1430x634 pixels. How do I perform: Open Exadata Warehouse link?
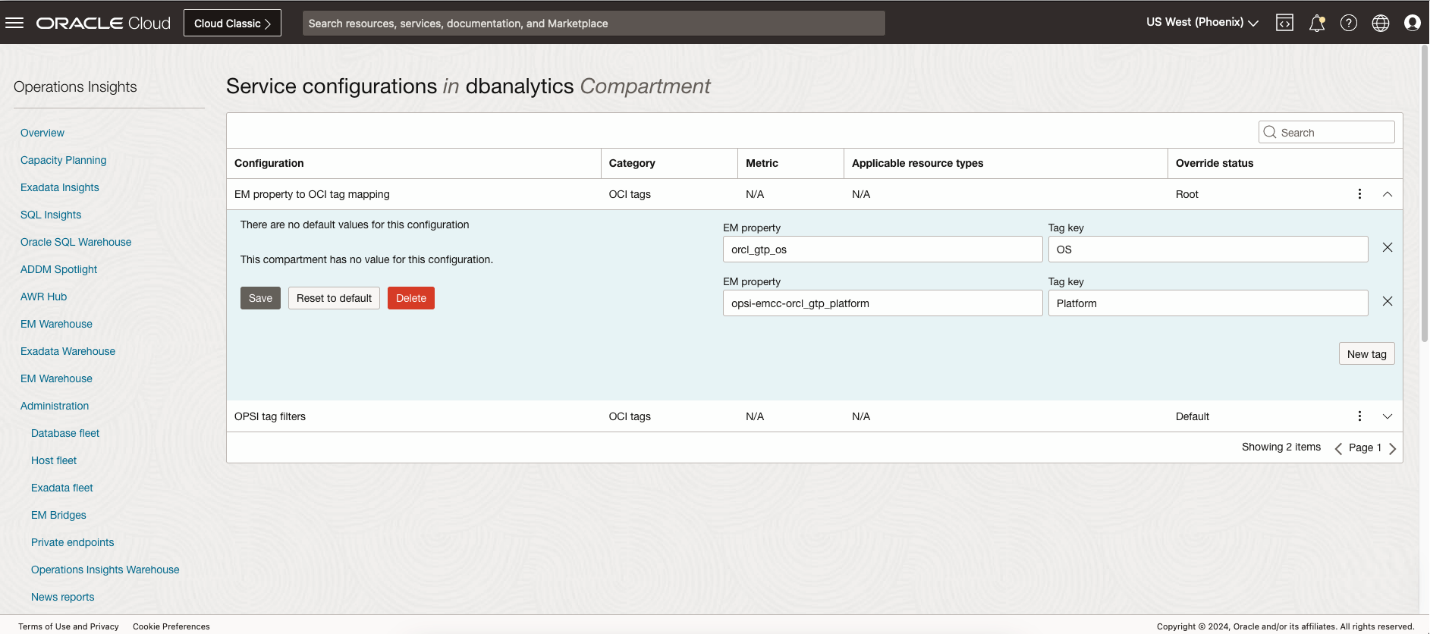tap(68, 351)
